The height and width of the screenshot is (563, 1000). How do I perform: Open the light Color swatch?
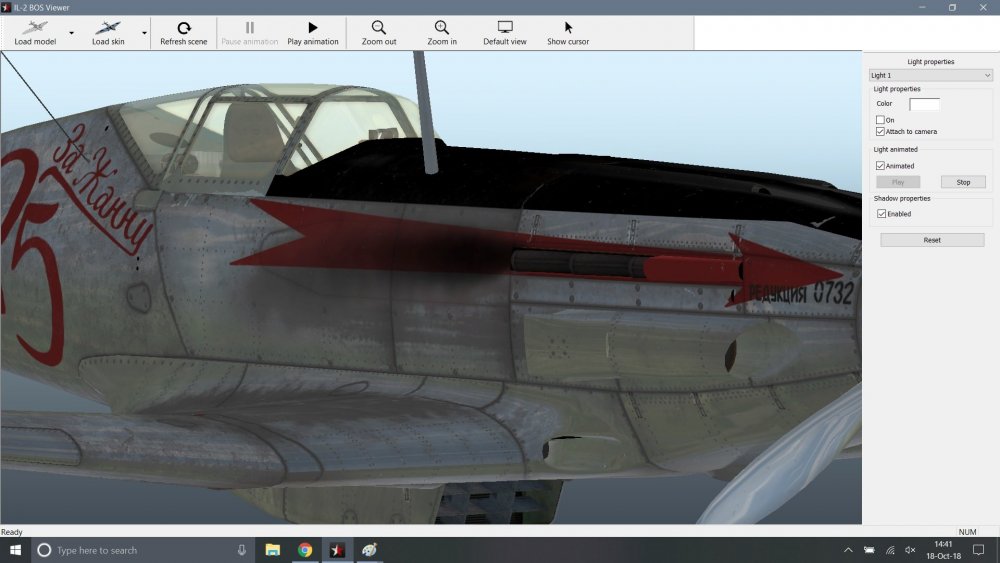(x=924, y=104)
